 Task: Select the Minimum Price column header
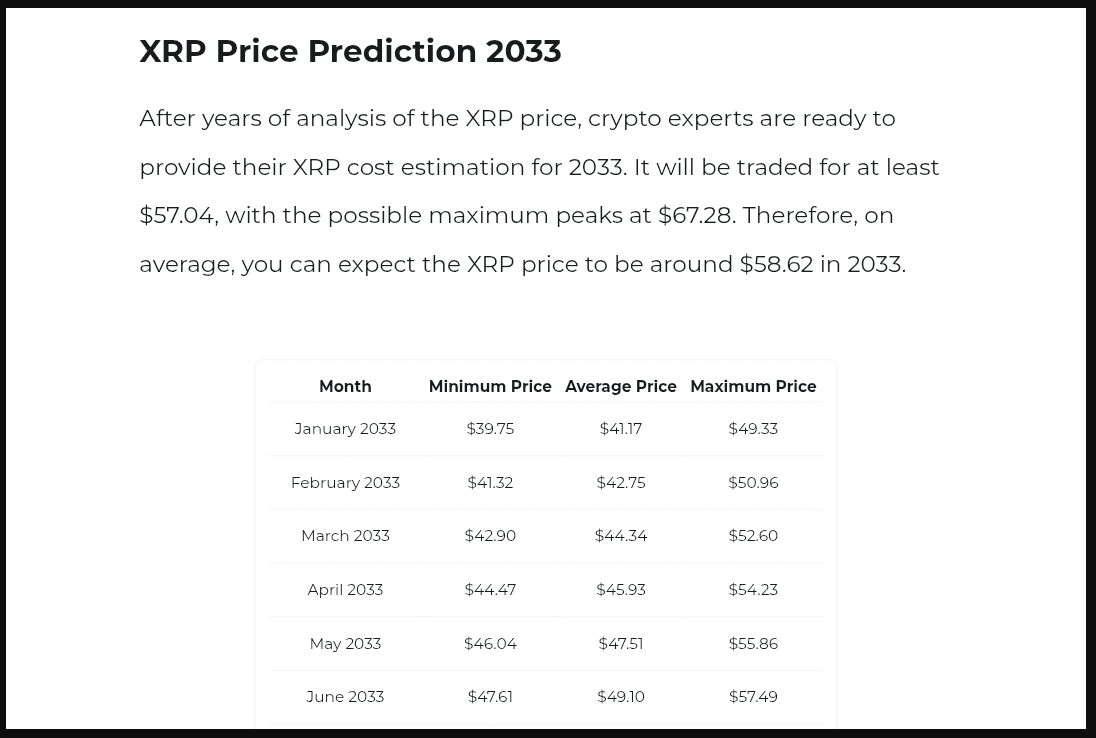point(490,386)
